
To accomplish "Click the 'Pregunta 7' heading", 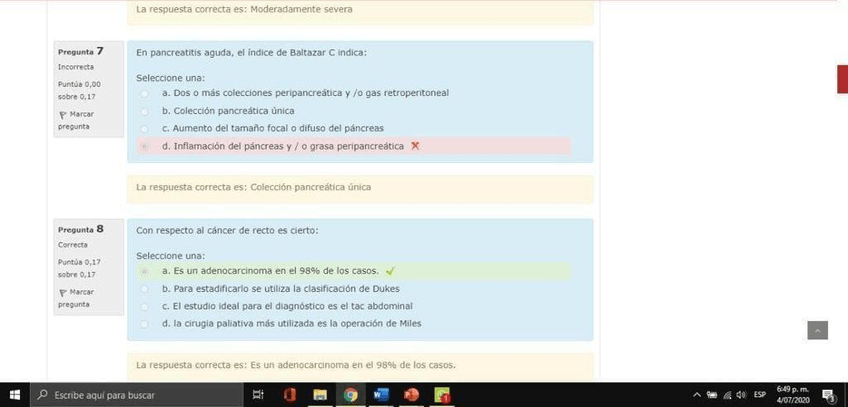I will point(81,52).
